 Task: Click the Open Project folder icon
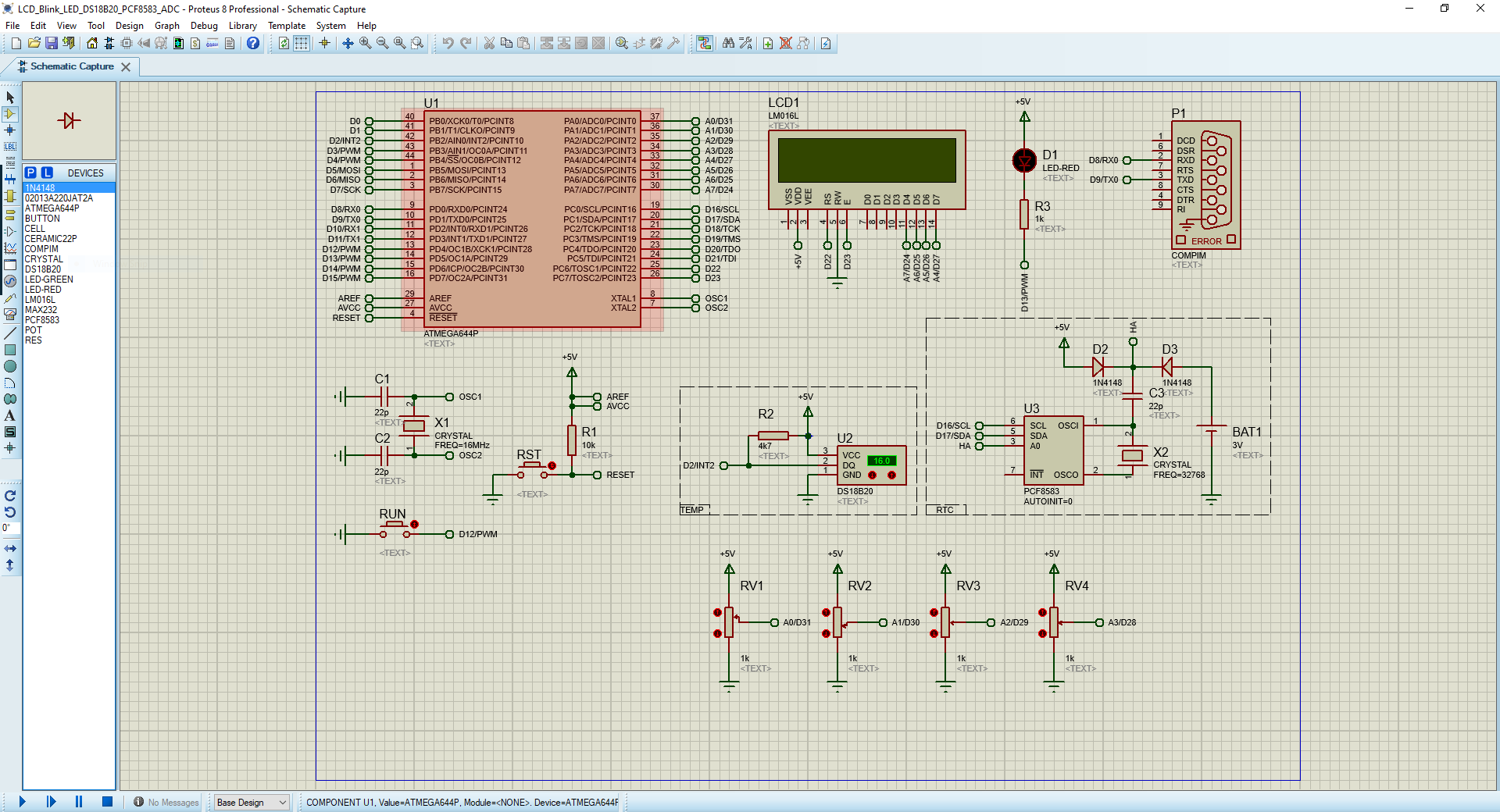click(34, 44)
